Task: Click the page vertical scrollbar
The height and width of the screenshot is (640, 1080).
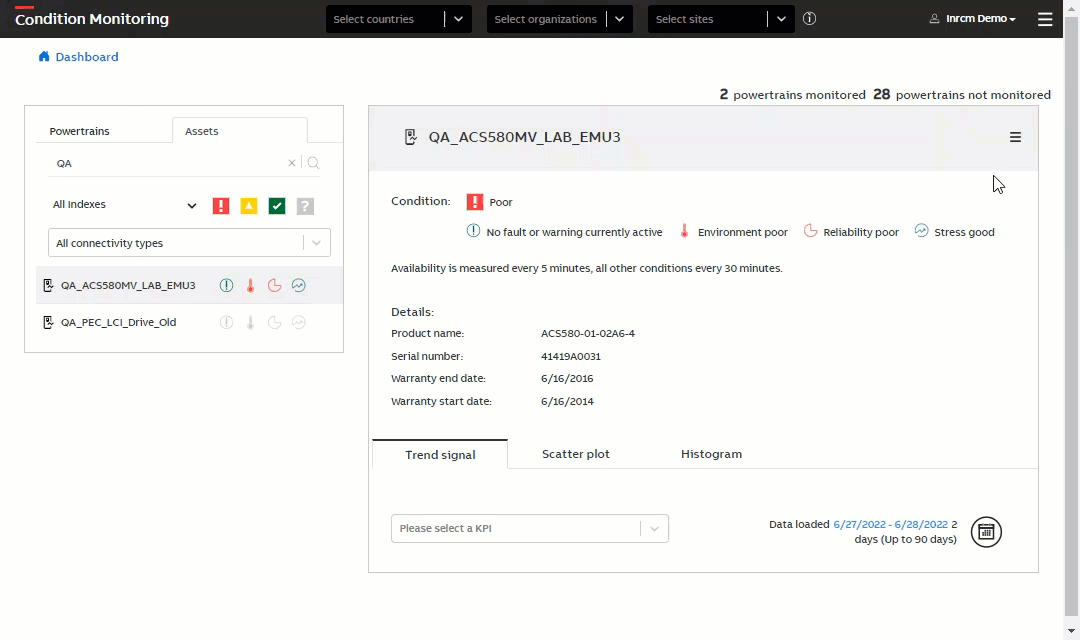Action: (x=1071, y=317)
